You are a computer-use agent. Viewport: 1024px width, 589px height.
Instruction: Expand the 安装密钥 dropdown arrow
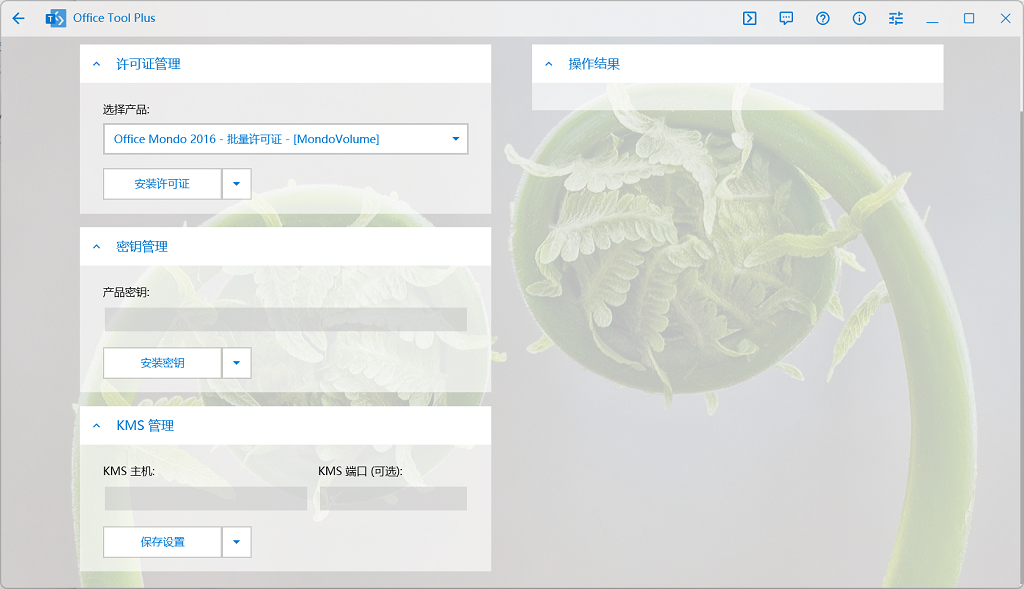[236, 363]
